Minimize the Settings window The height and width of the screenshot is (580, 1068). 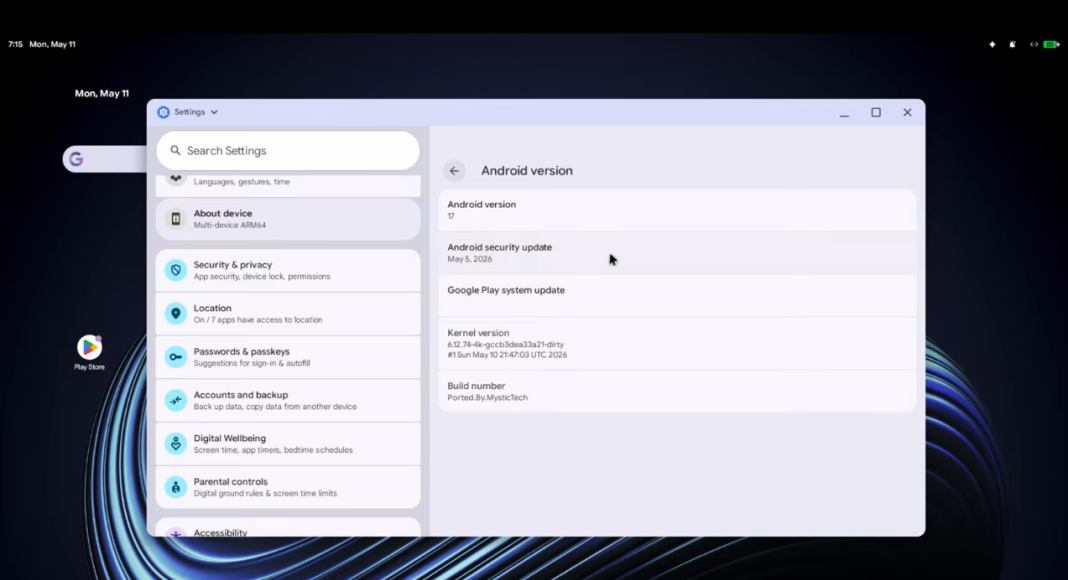pos(845,113)
